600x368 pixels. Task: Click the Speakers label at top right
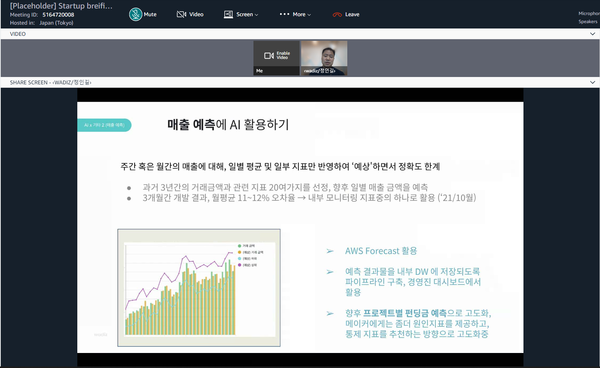(x=588, y=21)
